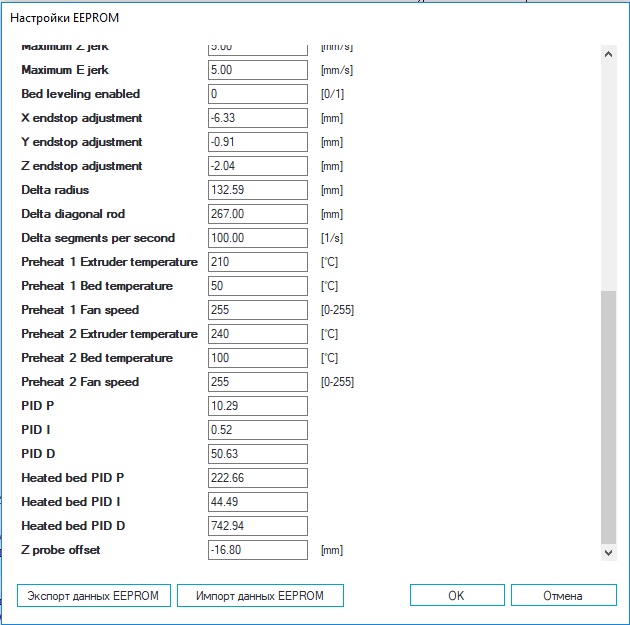Click the 'Delta radius' label

coord(55,190)
